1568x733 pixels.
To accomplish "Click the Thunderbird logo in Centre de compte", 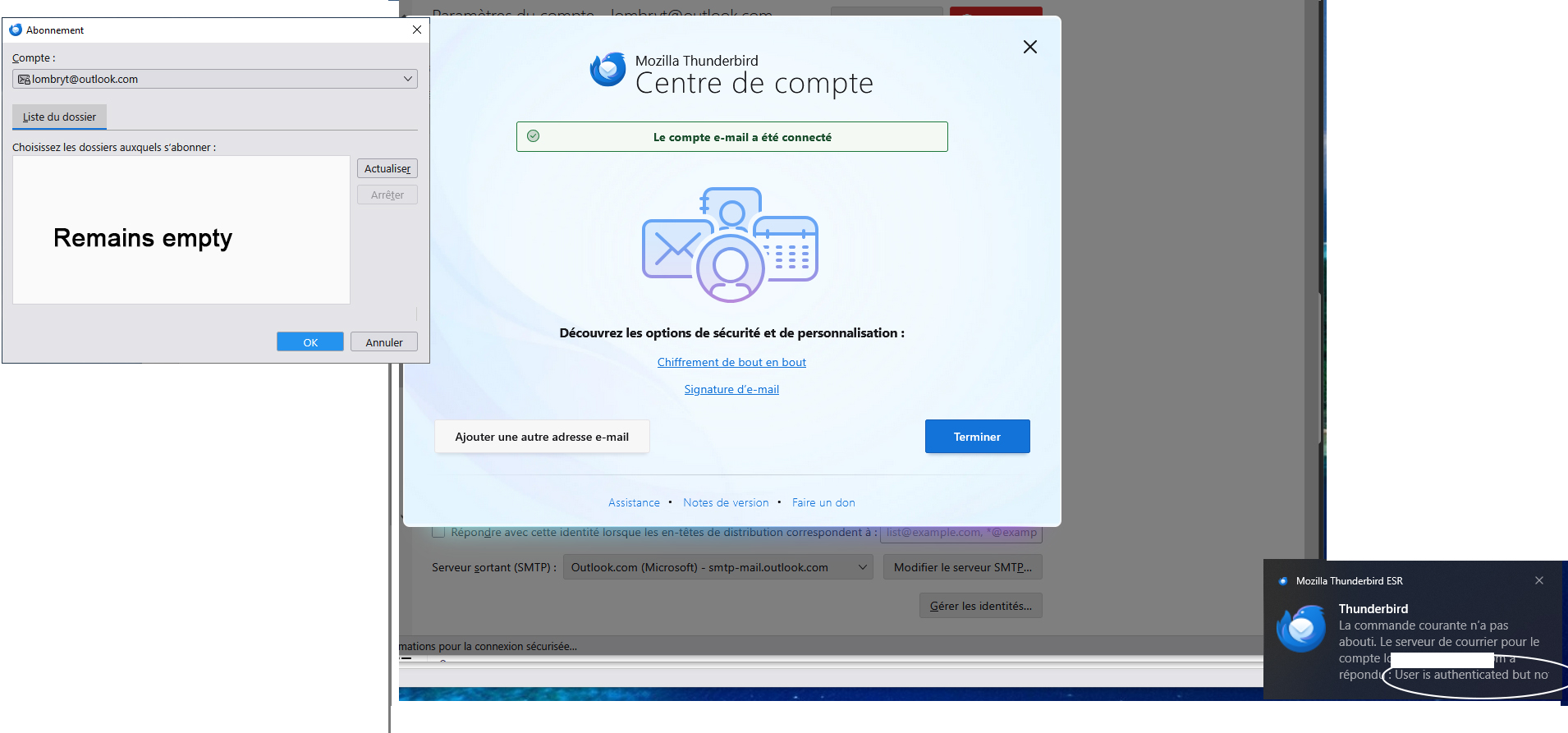I will (608, 70).
